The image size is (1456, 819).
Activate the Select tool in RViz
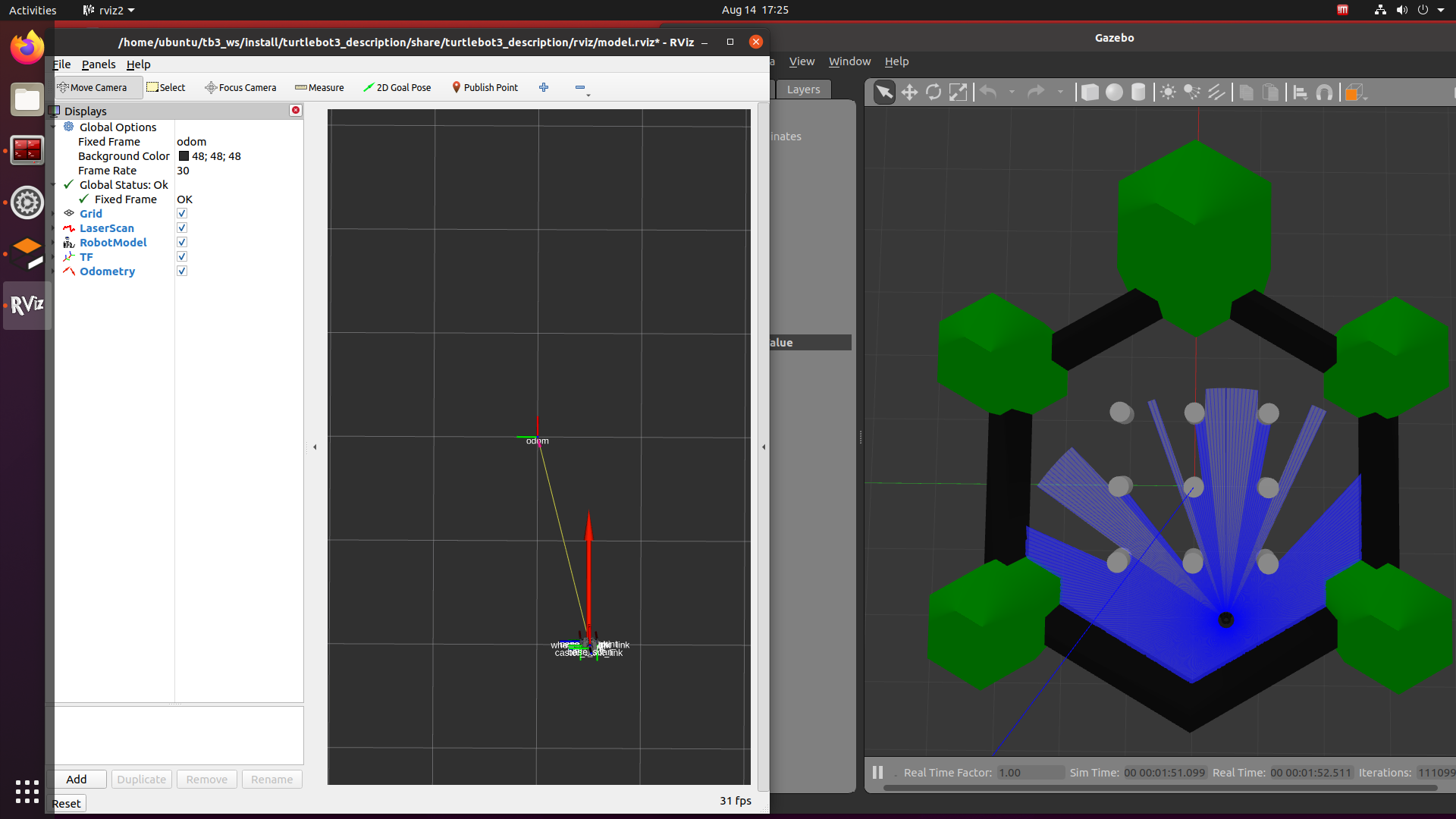coord(165,88)
